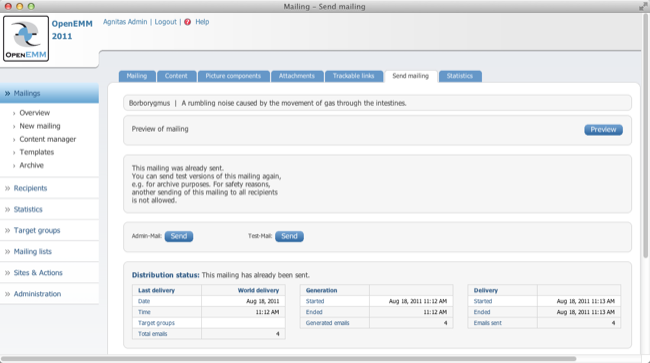Expand the Statistics sidebar section
Viewport: 650px width, 363px height.
click(28, 209)
